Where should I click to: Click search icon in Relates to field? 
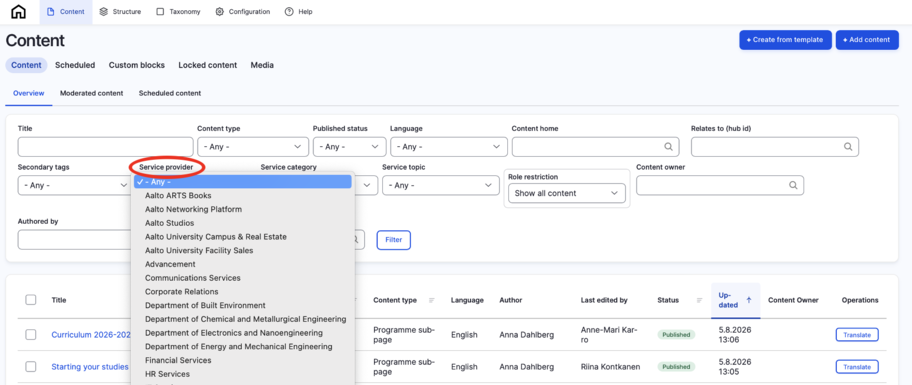coord(849,147)
